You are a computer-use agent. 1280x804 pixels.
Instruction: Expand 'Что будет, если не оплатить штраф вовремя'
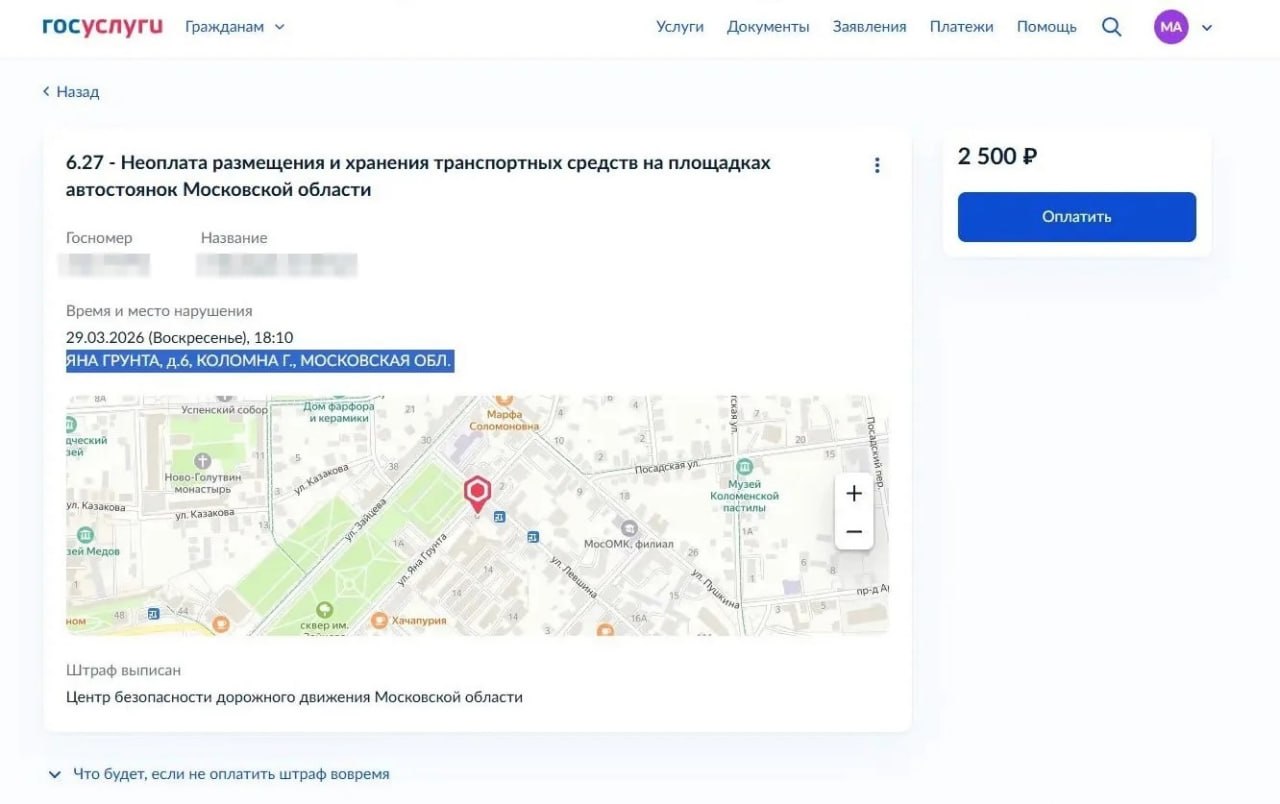pos(220,774)
